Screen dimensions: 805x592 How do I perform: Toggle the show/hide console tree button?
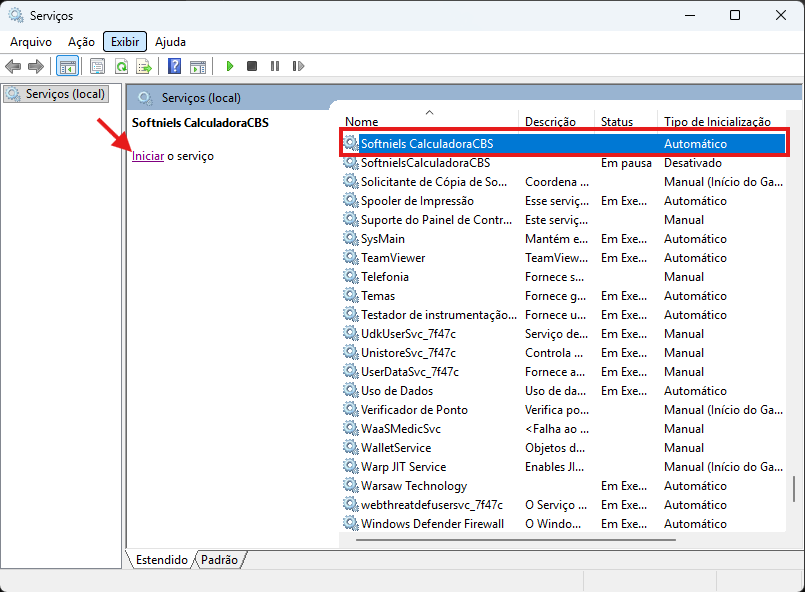67,66
